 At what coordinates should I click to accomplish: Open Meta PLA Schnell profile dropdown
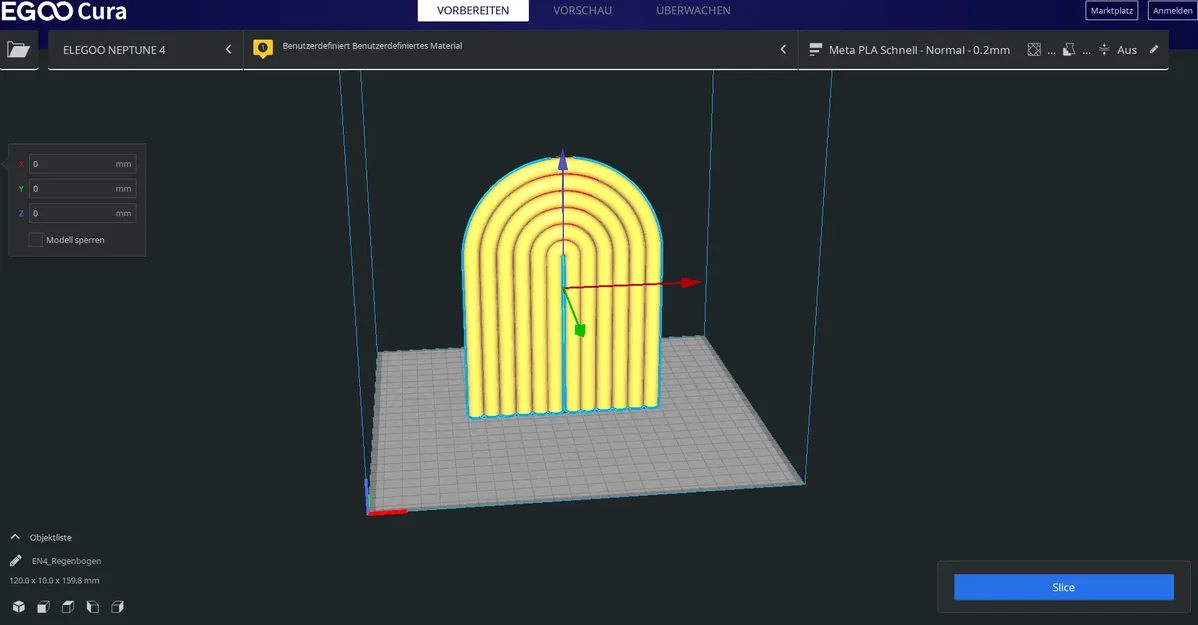coord(919,50)
